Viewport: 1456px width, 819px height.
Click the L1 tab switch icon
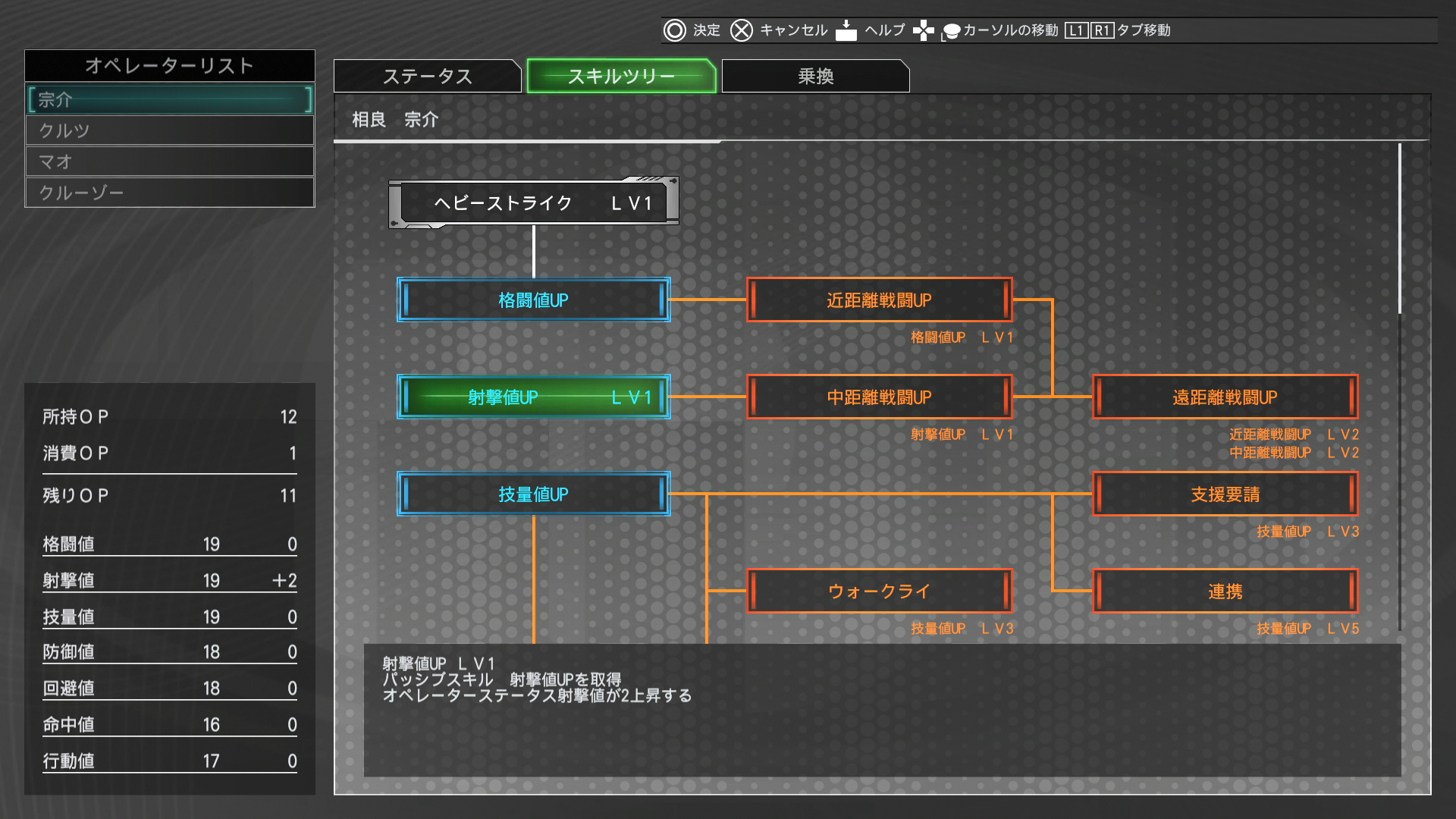1076,30
